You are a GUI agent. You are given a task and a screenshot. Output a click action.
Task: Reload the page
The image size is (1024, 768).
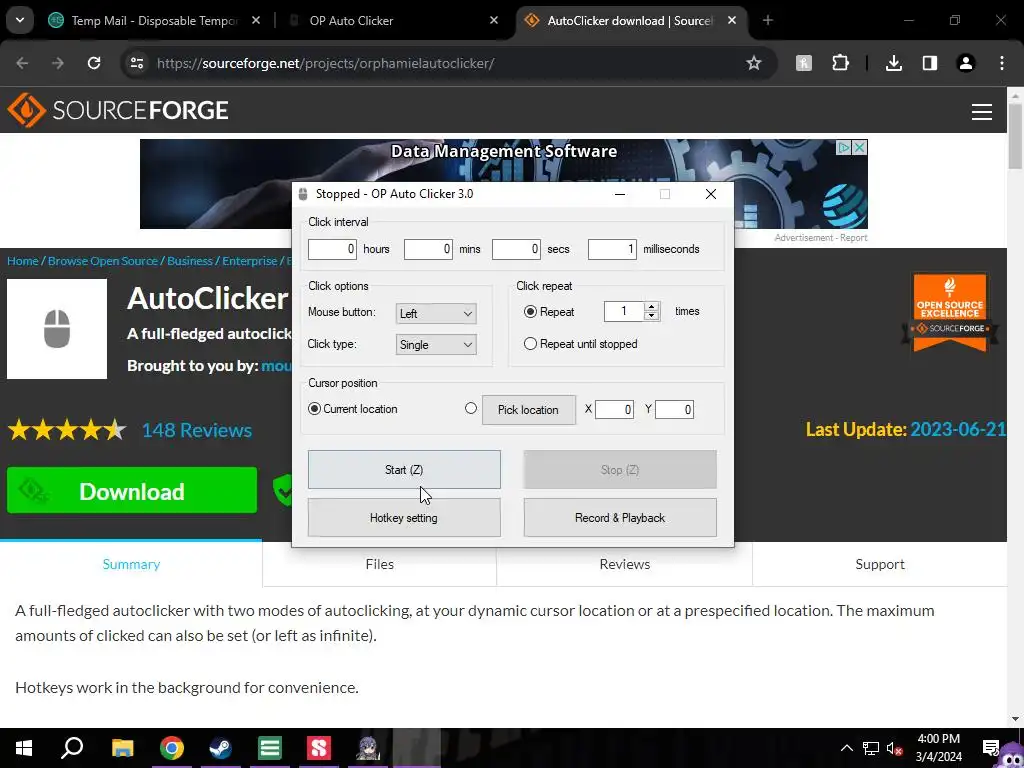pyautogui.click(x=94, y=63)
